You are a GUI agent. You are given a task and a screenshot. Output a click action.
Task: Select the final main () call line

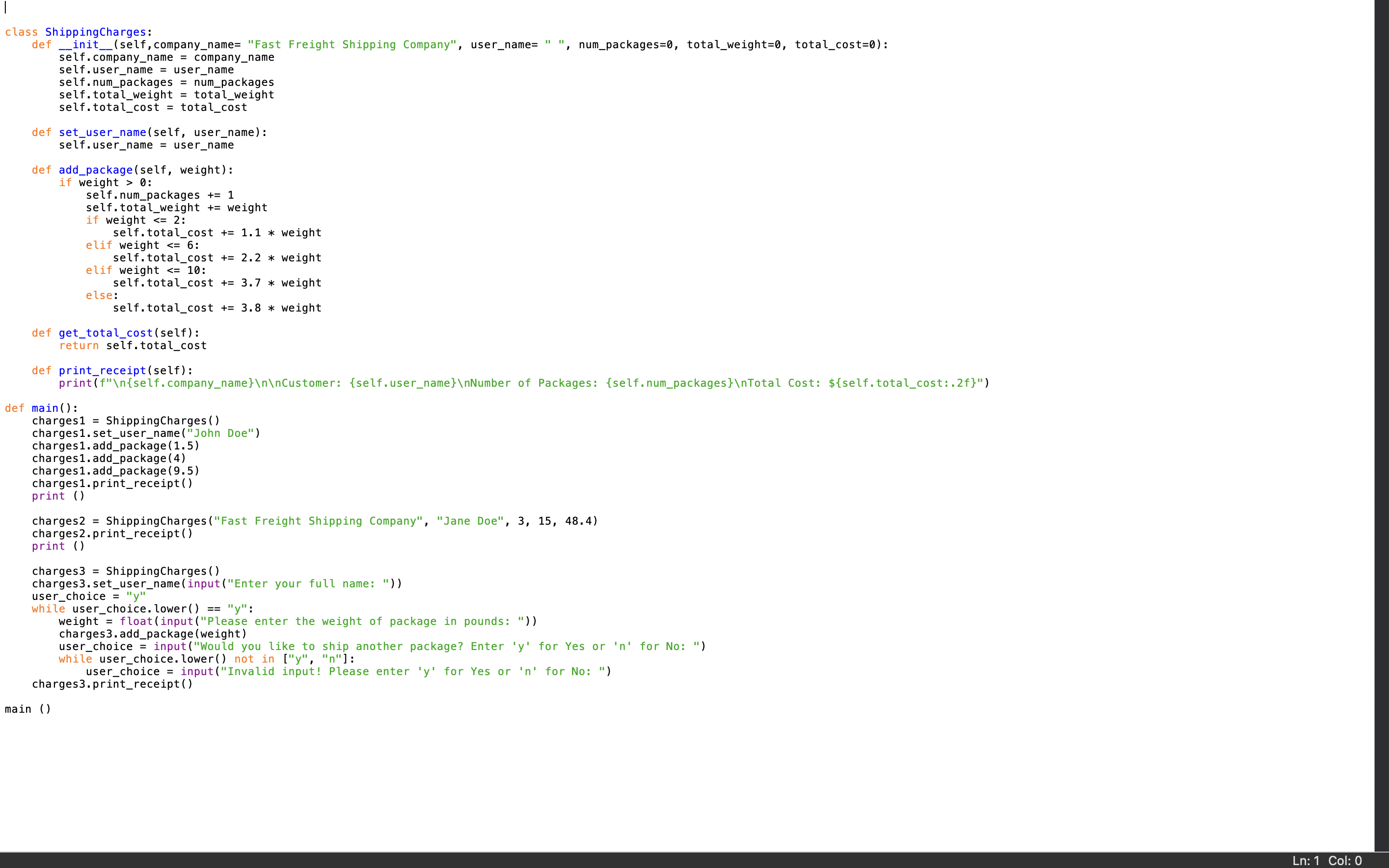[x=27, y=708]
